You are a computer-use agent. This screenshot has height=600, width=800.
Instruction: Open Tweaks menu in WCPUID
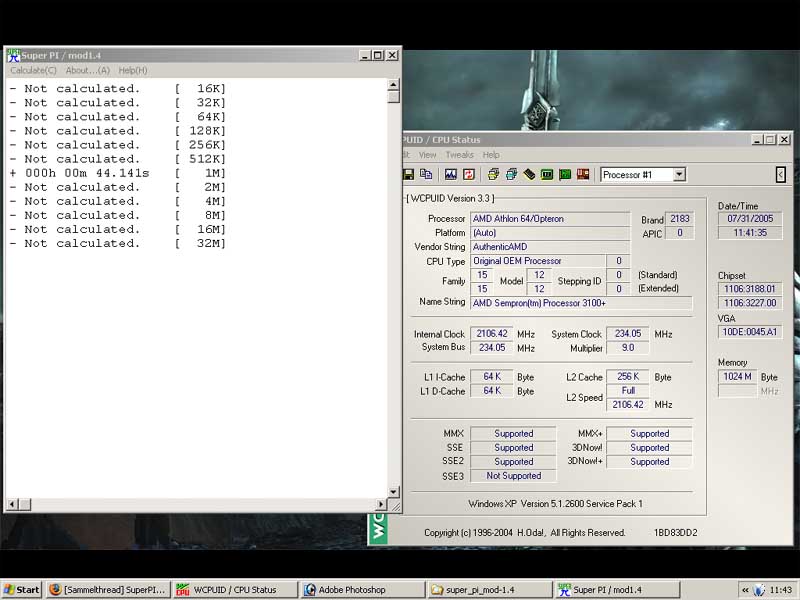point(460,155)
